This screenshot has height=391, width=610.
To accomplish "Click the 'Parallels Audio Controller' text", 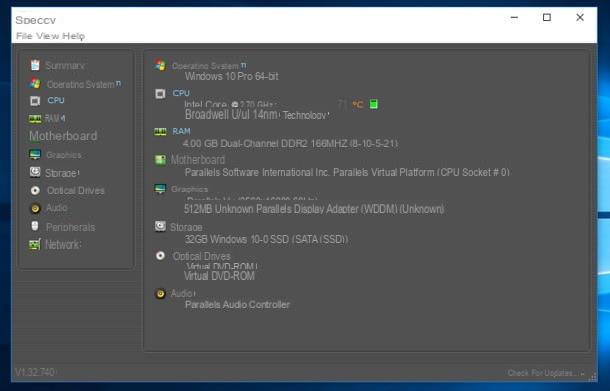I will click(237, 304).
